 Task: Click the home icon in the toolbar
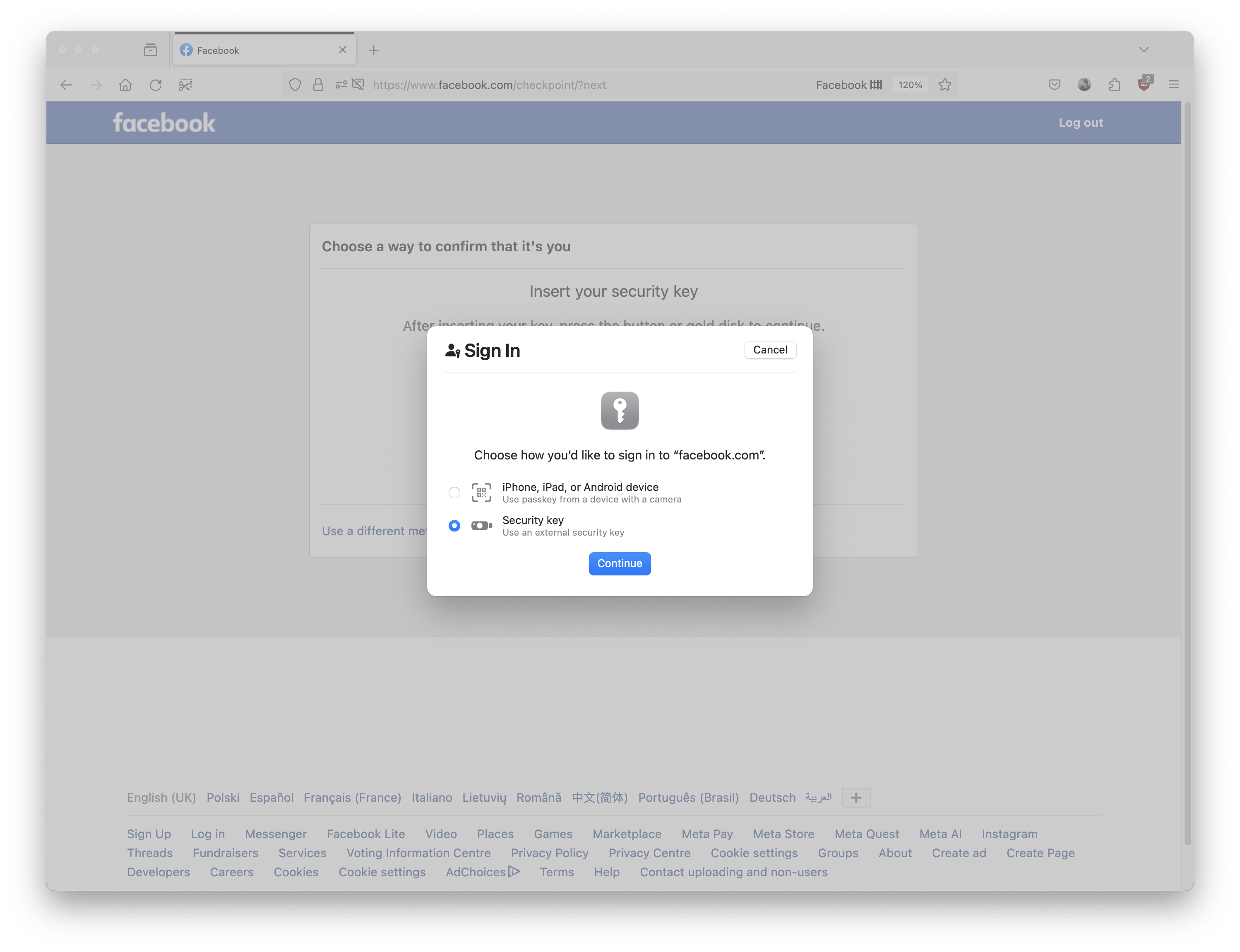pyautogui.click(x=126, y=84)
